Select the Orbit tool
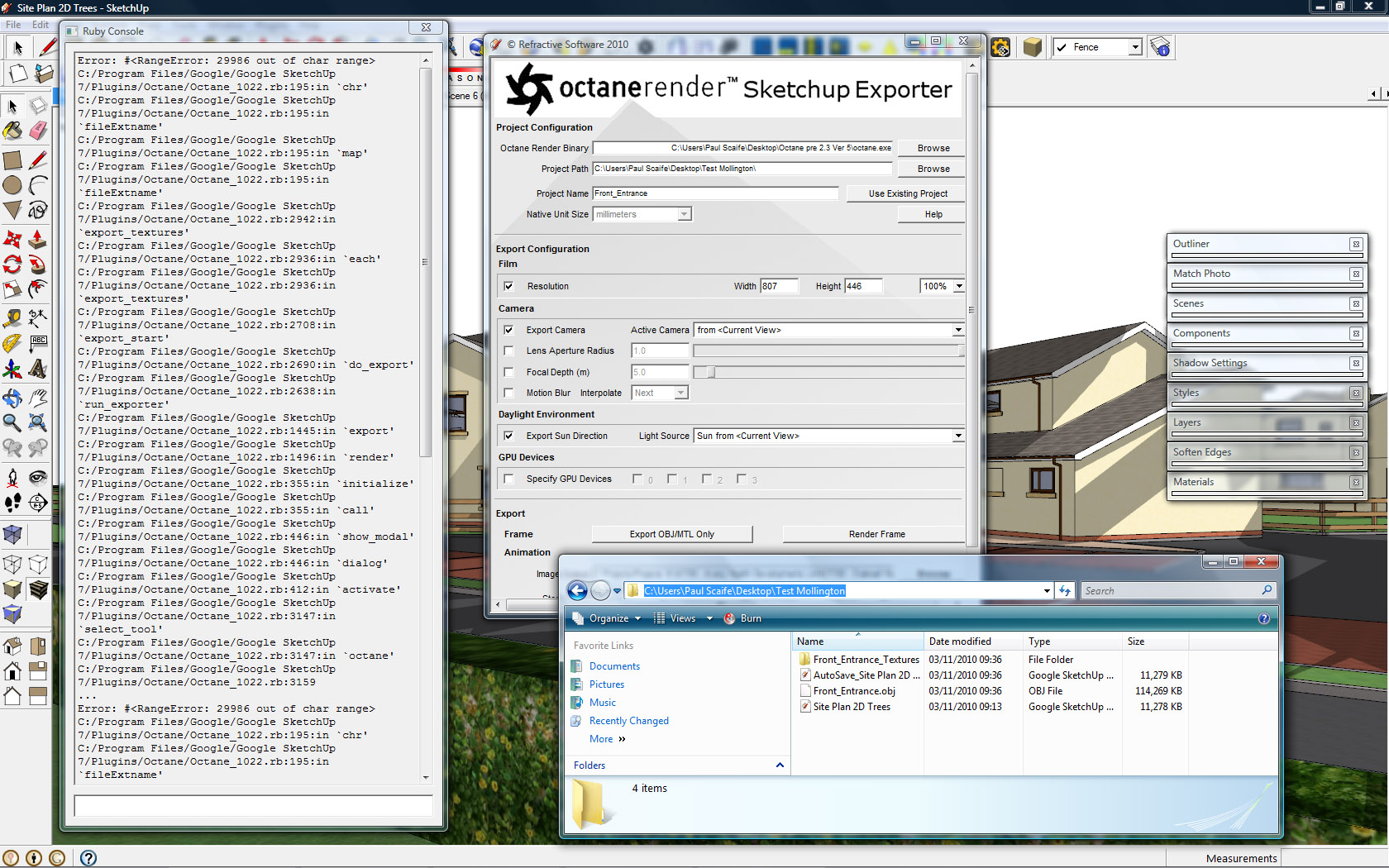1389x868 pixels. click(x=12, y=398)
